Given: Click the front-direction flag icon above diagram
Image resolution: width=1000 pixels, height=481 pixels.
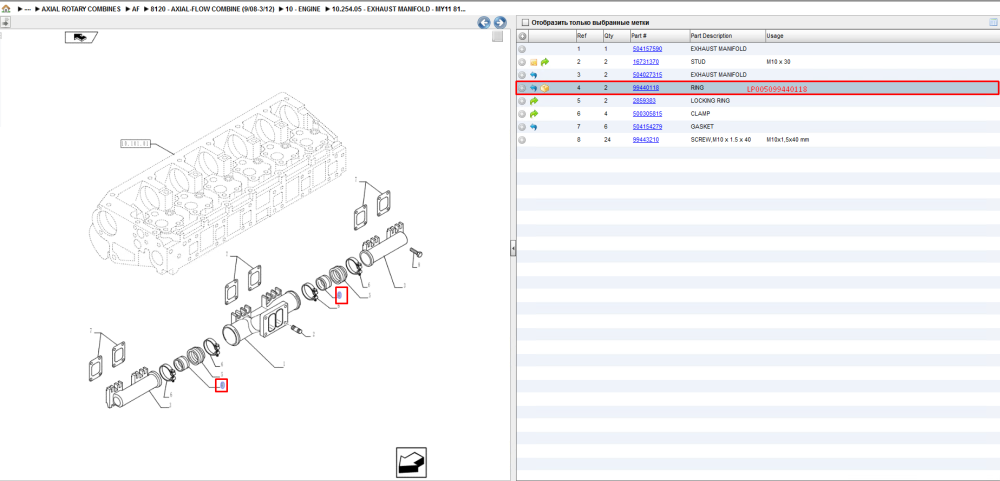Looking at the screenshot, I should click(80, 38).
